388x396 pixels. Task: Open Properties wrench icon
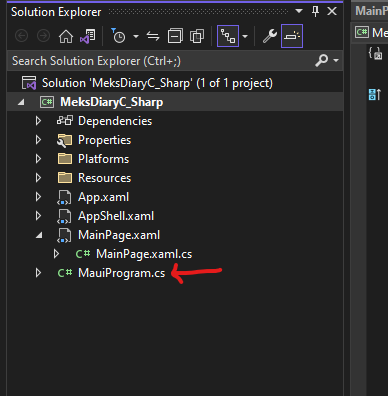[x=269, y=36]
